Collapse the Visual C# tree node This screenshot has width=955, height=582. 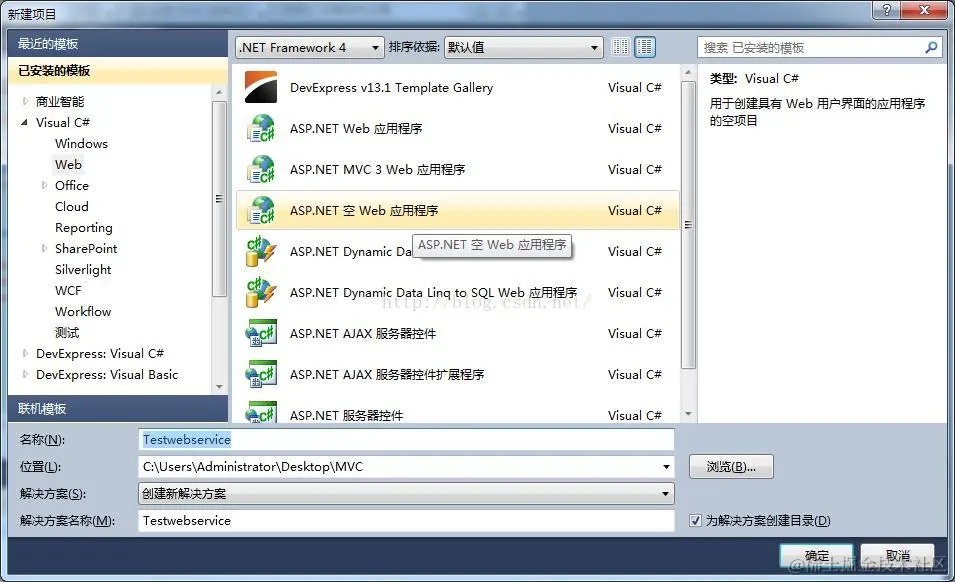(x=24, y=122)
